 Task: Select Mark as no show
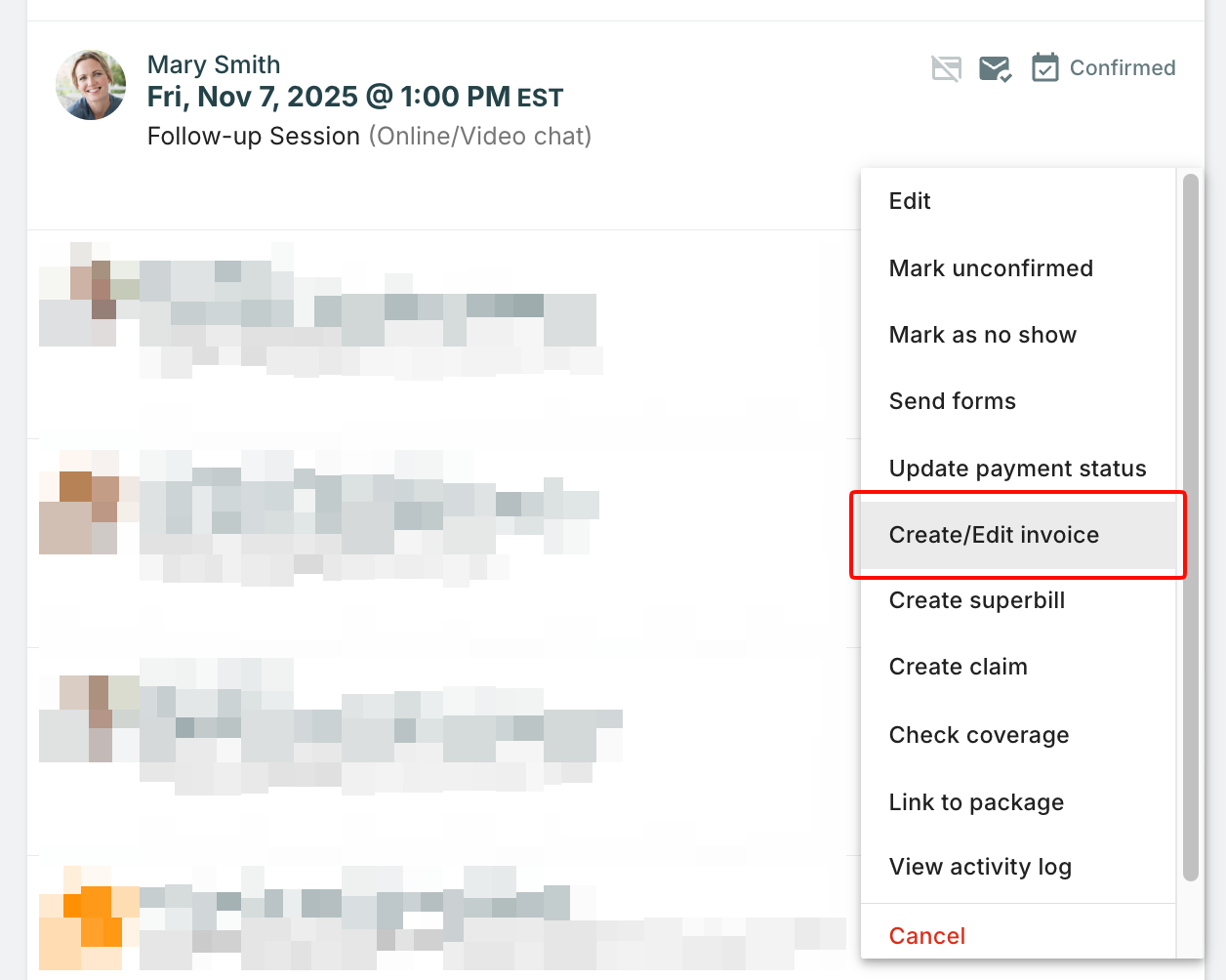point(982,335)
